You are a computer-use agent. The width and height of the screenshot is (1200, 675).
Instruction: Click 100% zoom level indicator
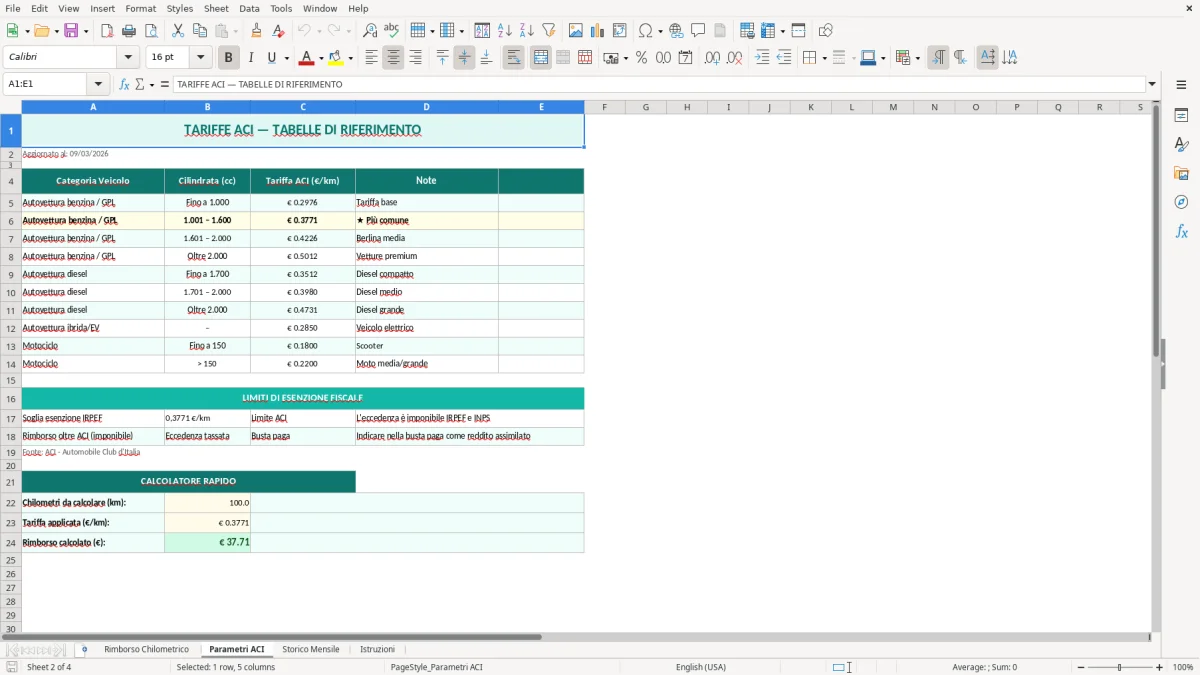coord(1183,667)
